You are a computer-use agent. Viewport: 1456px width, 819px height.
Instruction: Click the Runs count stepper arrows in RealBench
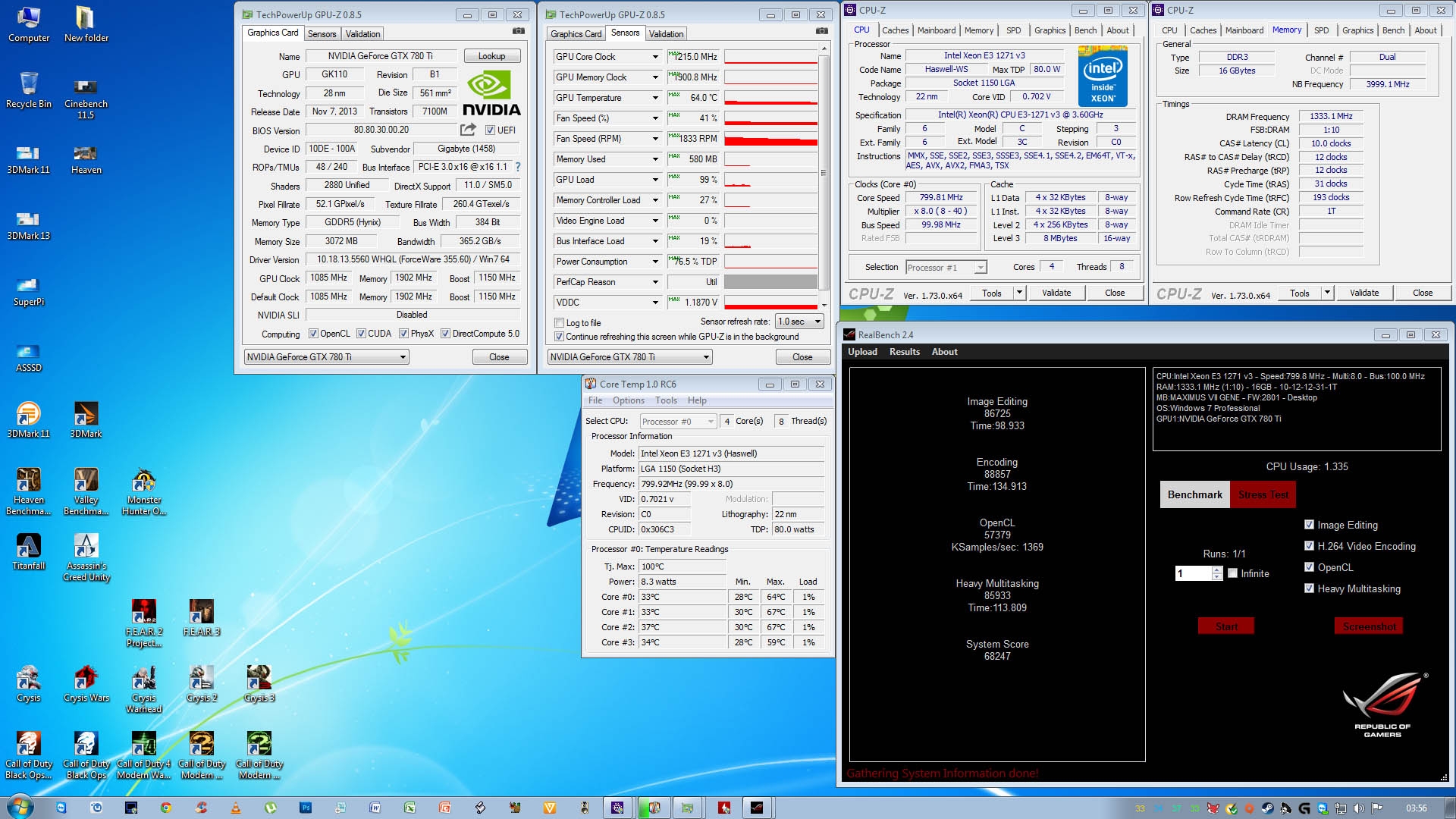coord(1217,573)
